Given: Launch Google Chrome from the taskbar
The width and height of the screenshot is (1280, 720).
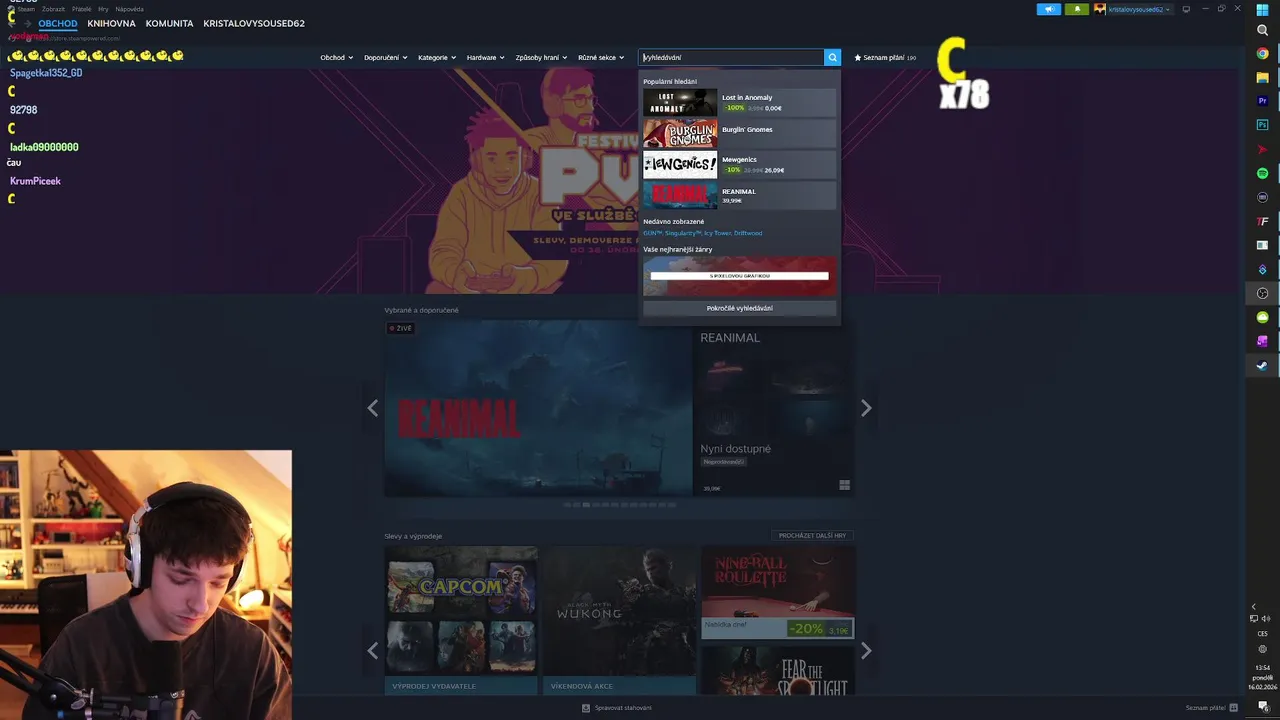Looking at the screenshot, I should pos(1262,54).
